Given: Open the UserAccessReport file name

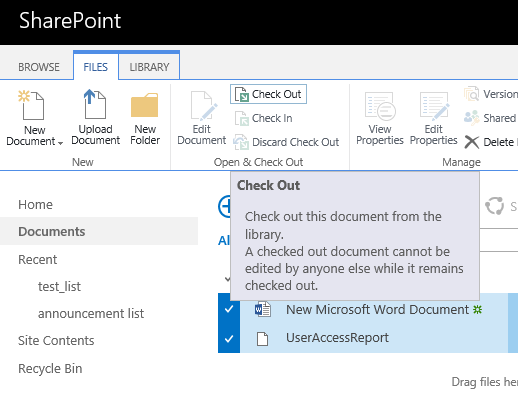Looking at the screenshot, I should point(337,338).
